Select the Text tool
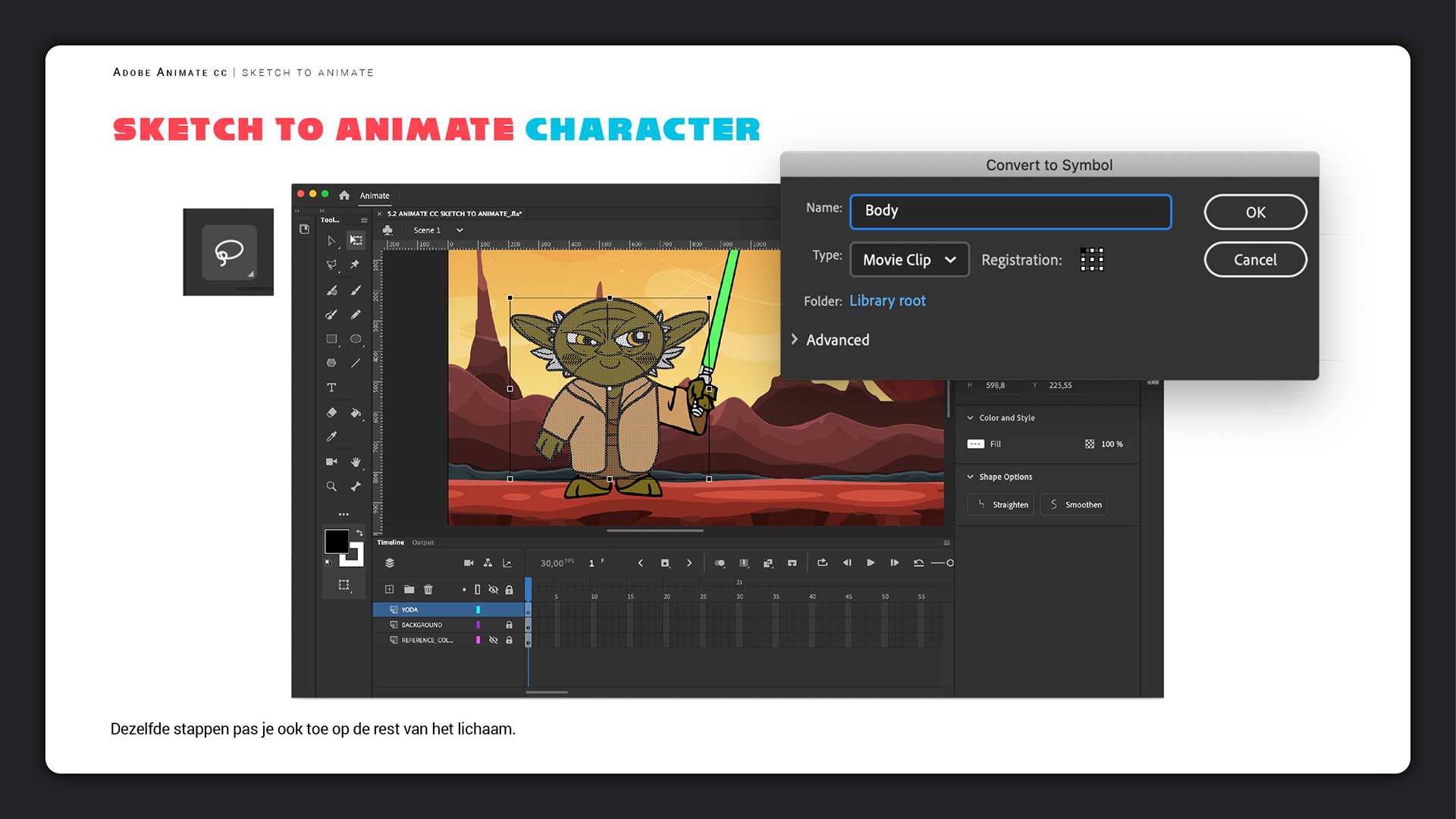This screenshot has width=1456, height=819. pos(331,388)
